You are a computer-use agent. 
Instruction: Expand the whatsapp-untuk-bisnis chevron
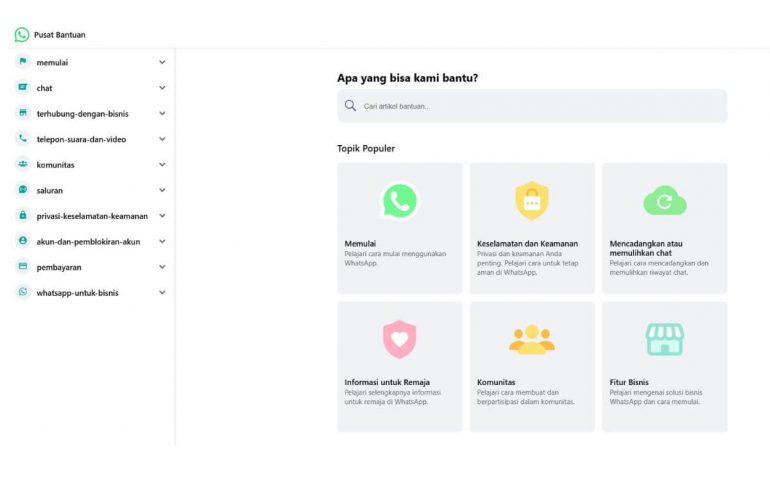pyautogui.click(x=162, y=292)
